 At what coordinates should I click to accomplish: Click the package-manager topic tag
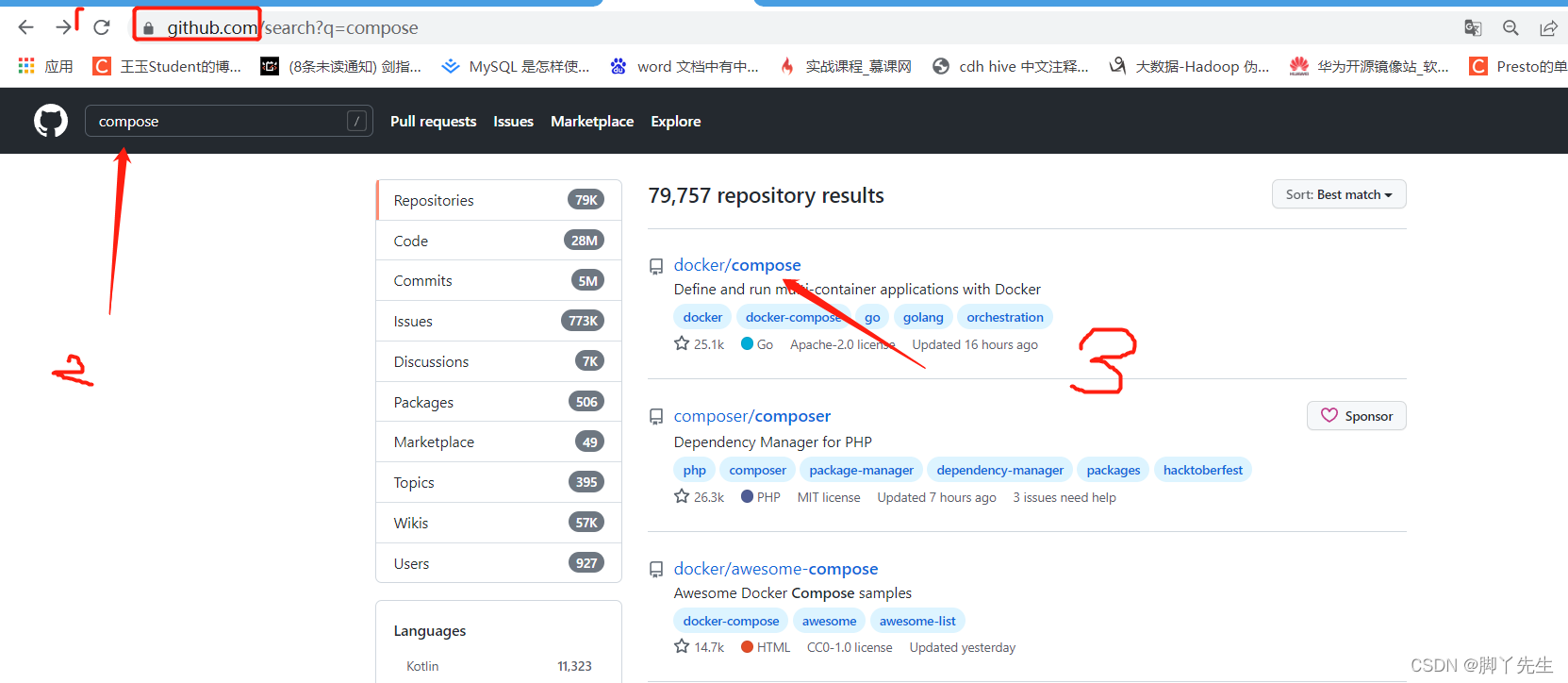coord(862,470)
